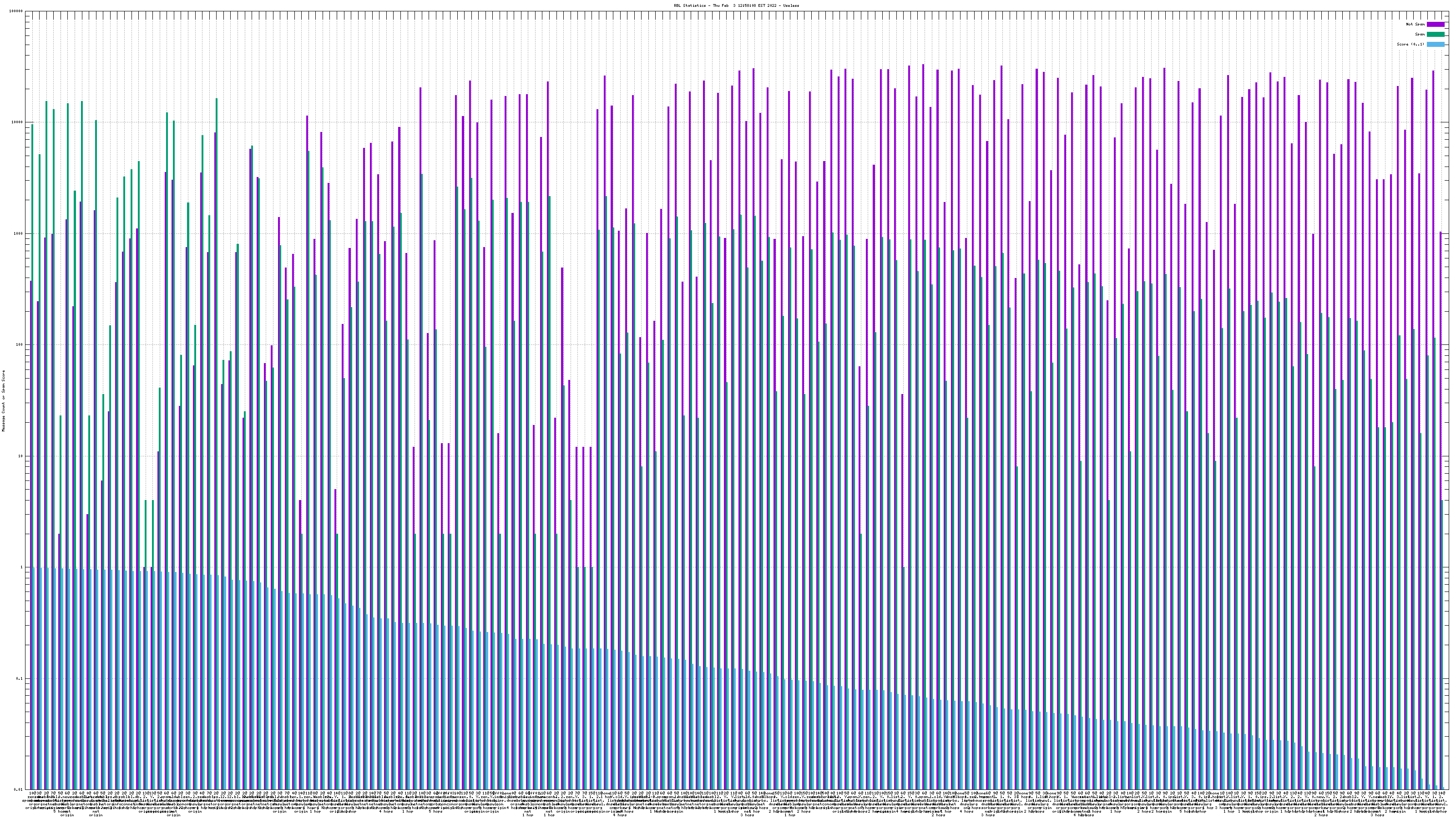Screen dimensions: 1456x819
Task: Click the purple Not Spam legend swatch
Action: click(1436, 24)
